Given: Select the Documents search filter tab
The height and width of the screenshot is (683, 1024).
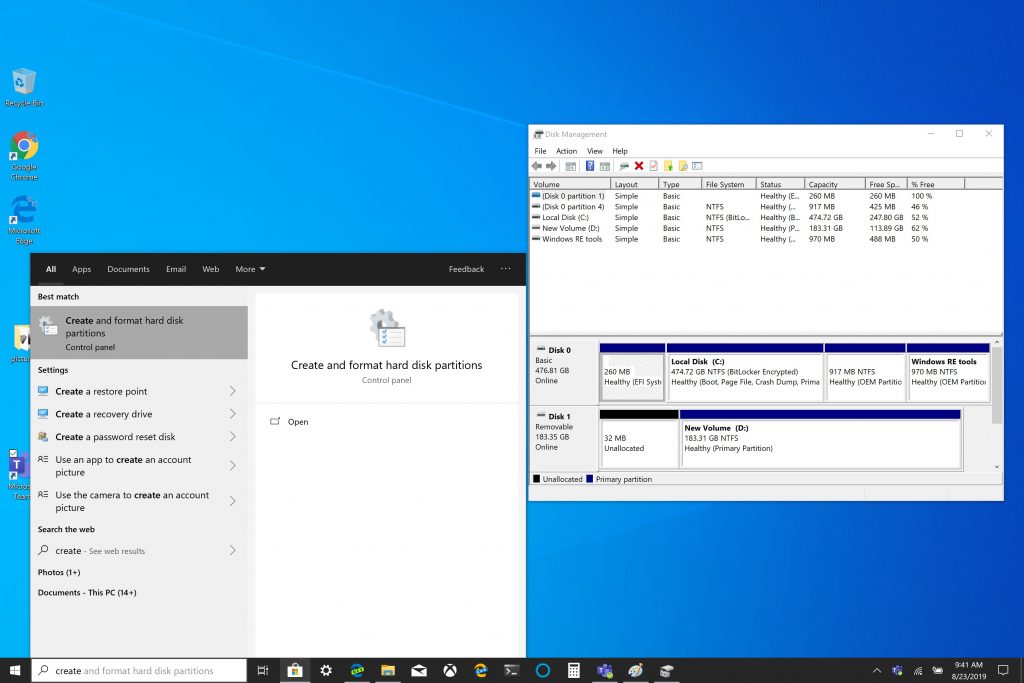Looking at the screenshot, I should tap(128, 269).
